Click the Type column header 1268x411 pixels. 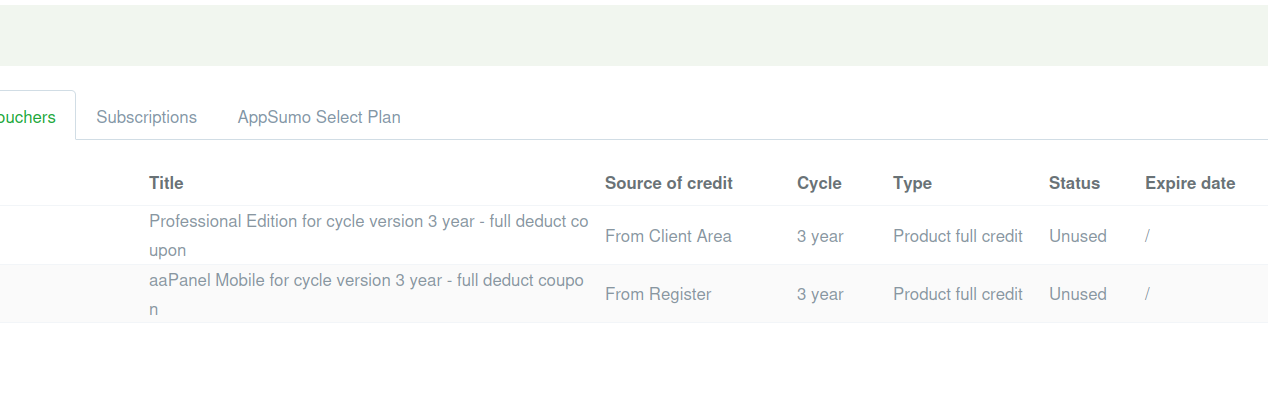coord(912,183)
